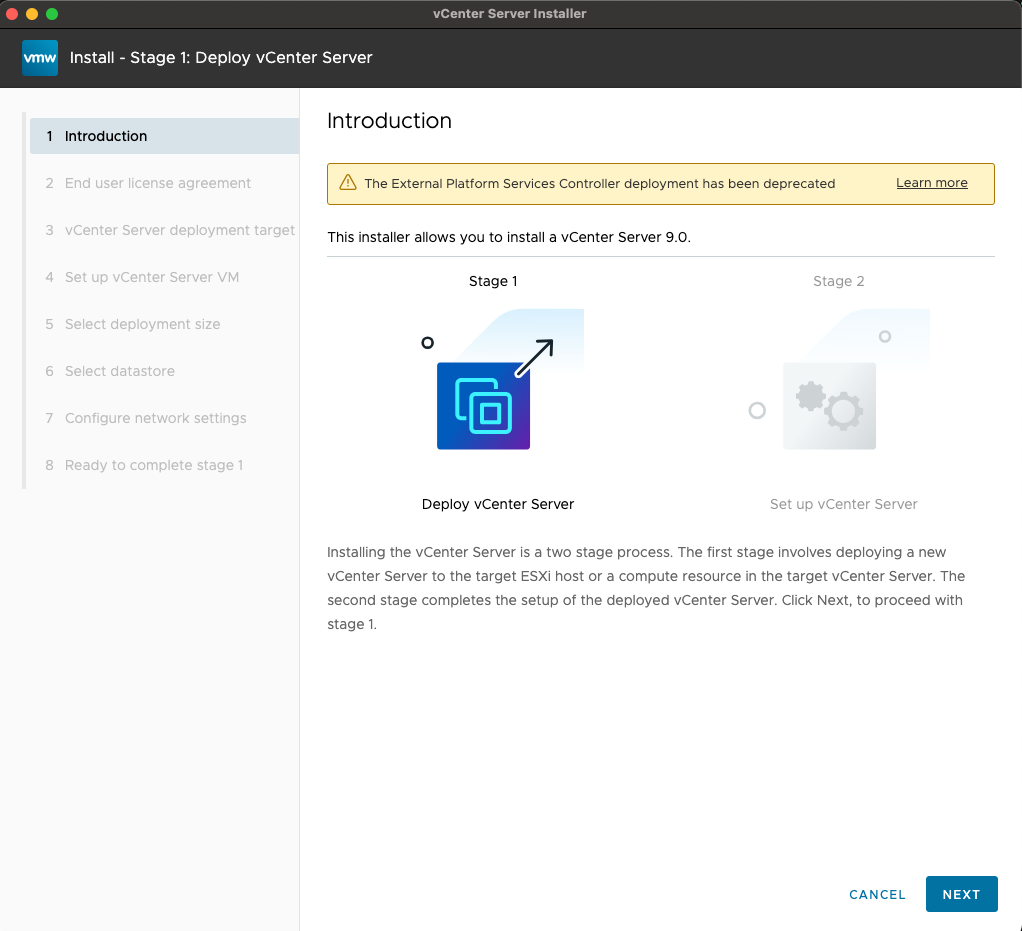Image resolution: width=1022 pixels, height=931 pixels.
Task: Click the Stage 2 label
Action: coord(838,281)
